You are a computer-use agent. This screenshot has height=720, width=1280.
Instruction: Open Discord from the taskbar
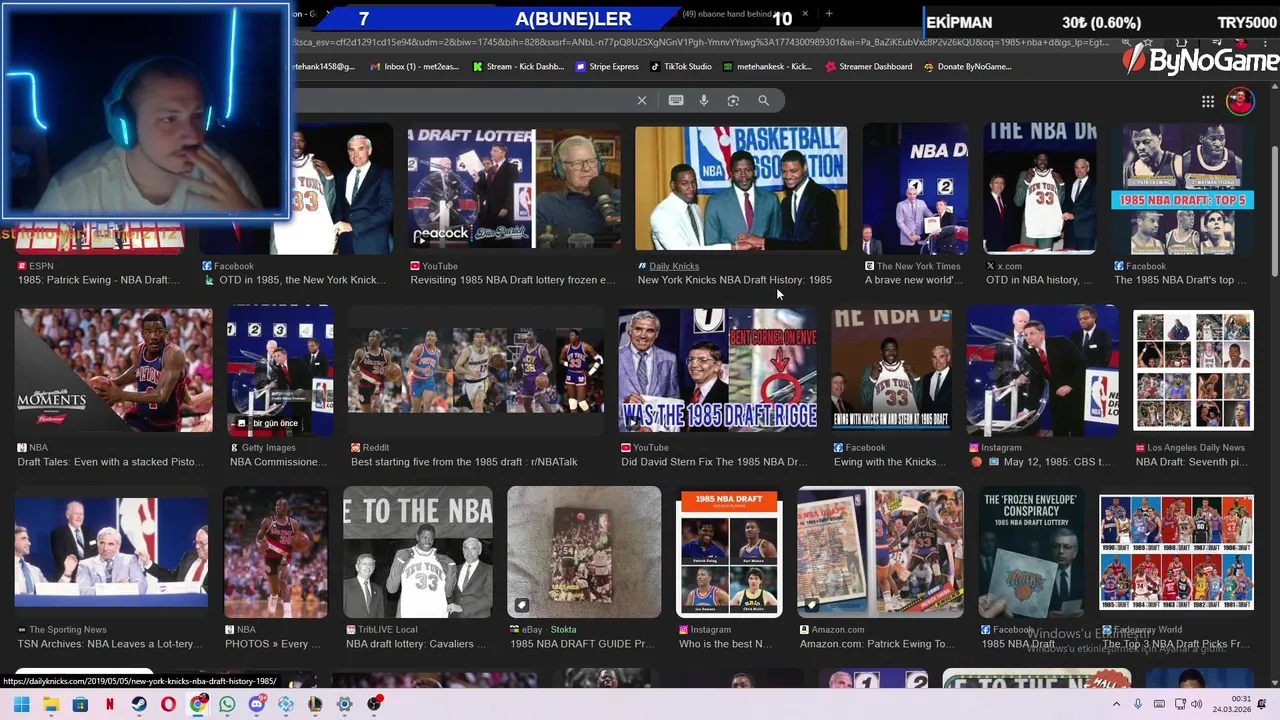click(x=256, y=704)
